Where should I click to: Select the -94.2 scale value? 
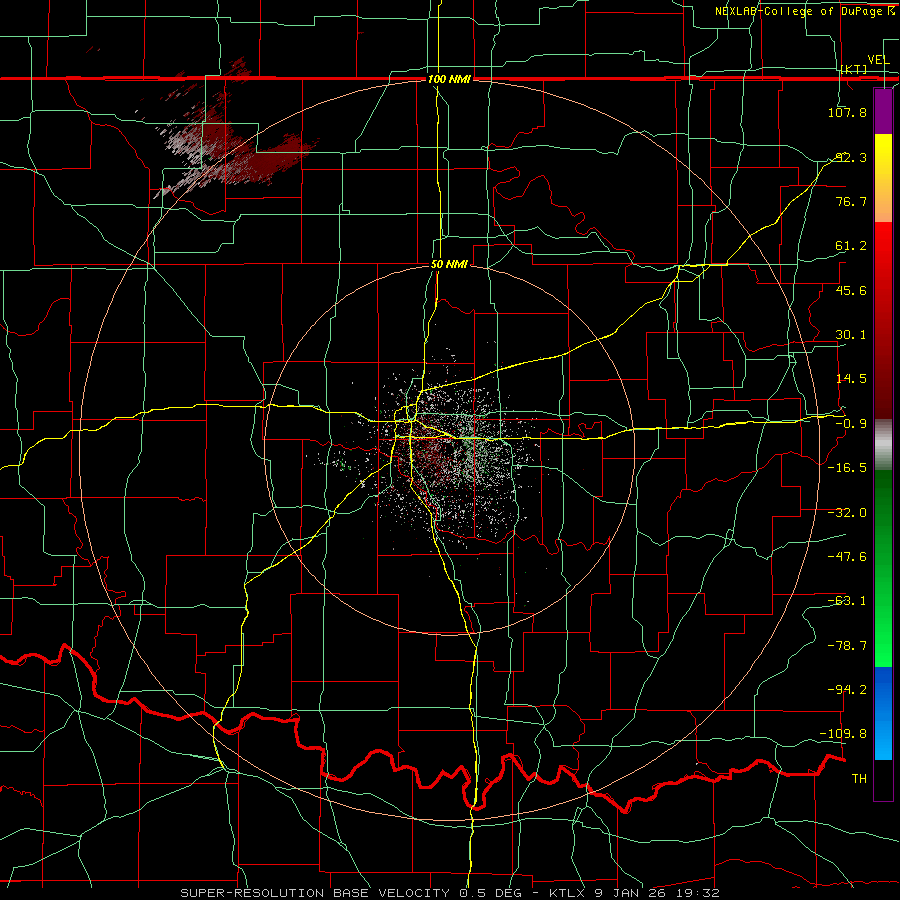click(x=847, y=689)
